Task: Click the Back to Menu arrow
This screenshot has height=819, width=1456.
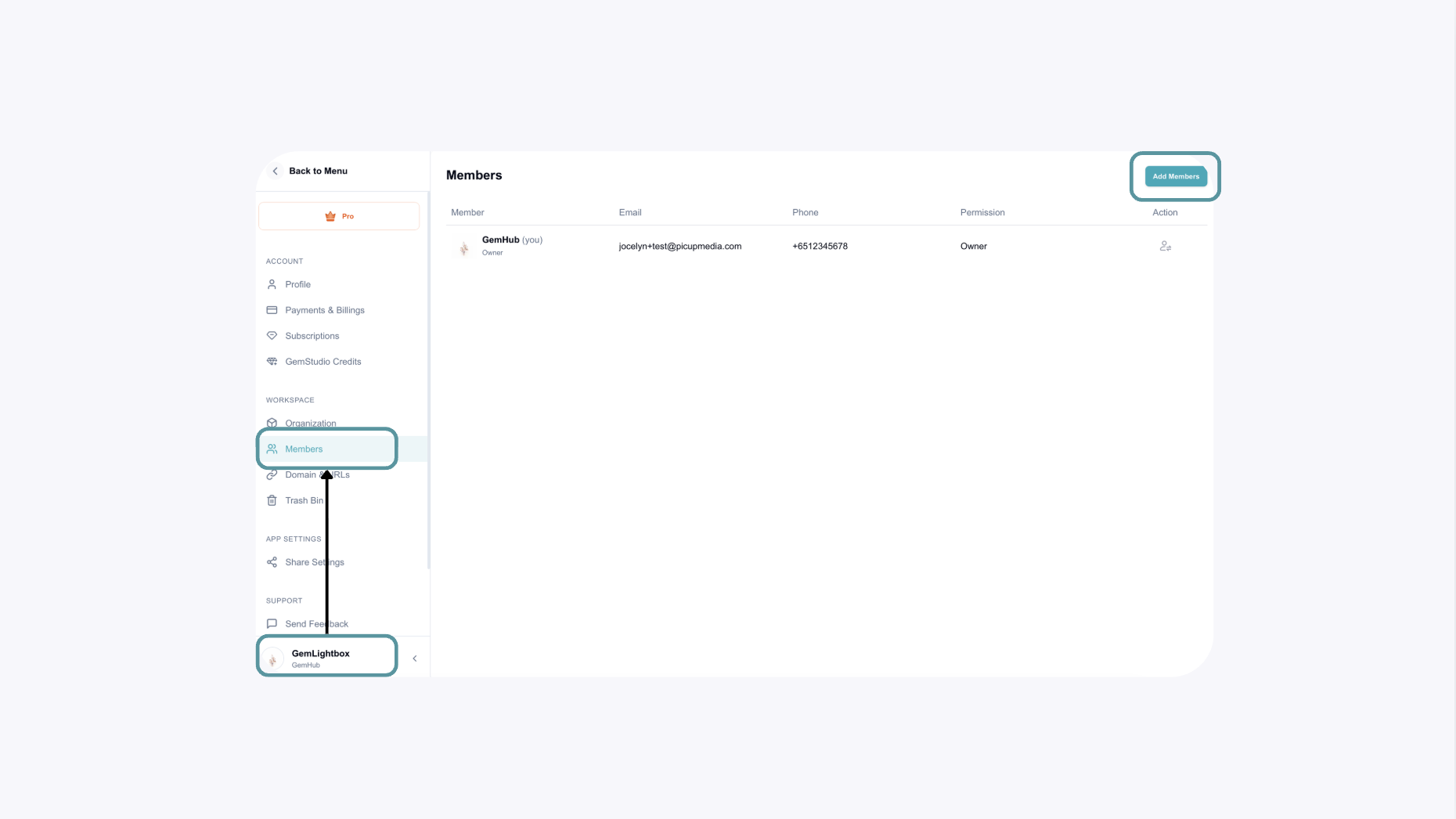Action: coord(275,171)
